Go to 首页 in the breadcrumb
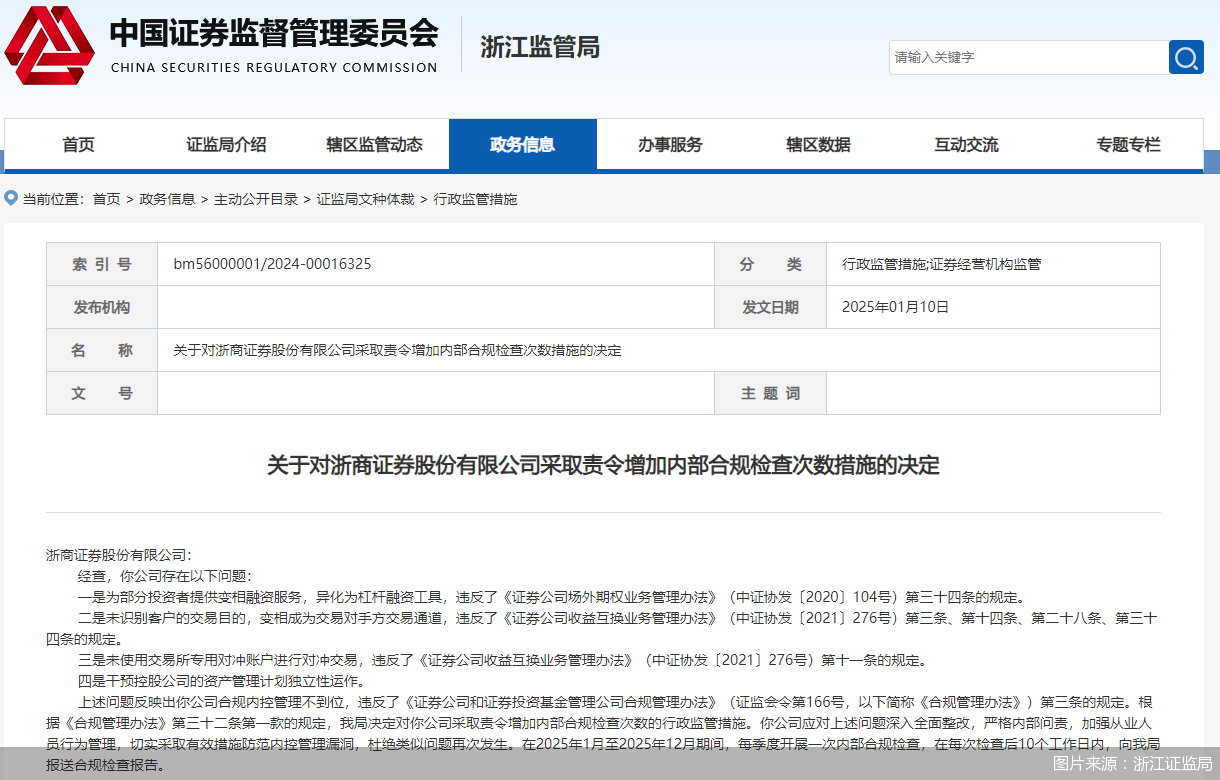This screenshot has height=780, width=1220. (x=107, y=199)
